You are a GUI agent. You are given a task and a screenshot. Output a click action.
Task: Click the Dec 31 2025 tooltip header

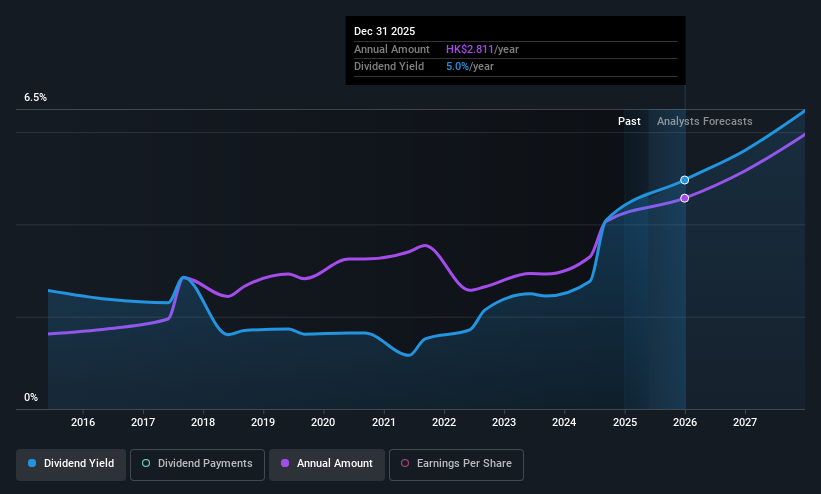384,31
